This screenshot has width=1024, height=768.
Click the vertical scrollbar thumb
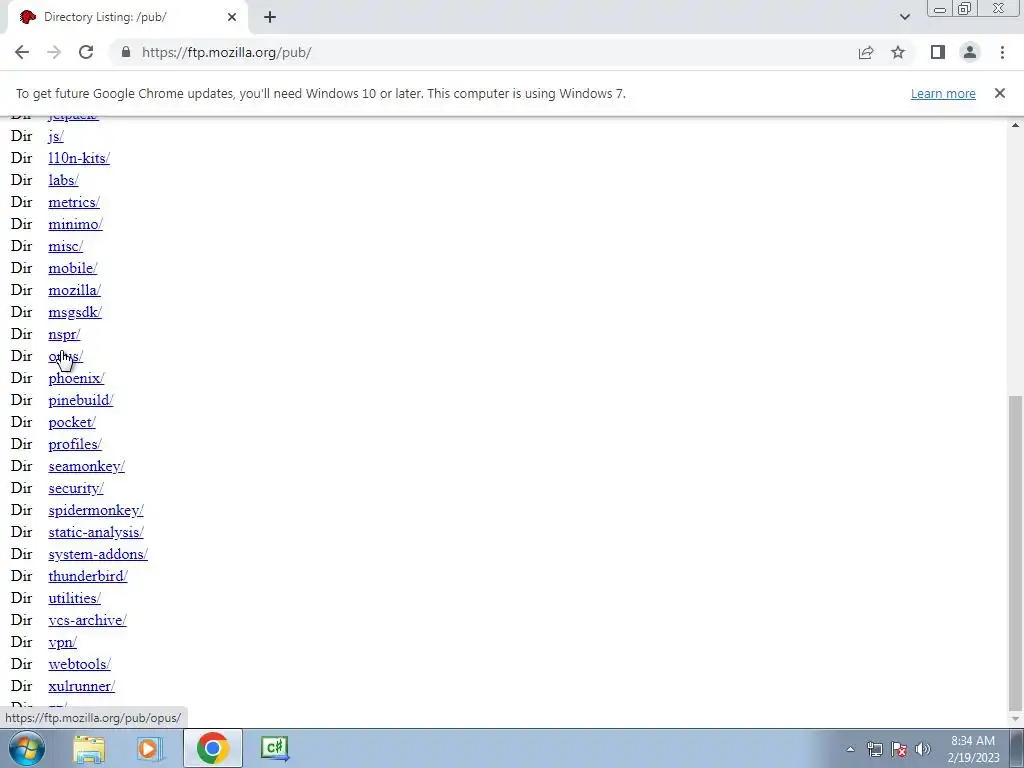pos(1016,552)
